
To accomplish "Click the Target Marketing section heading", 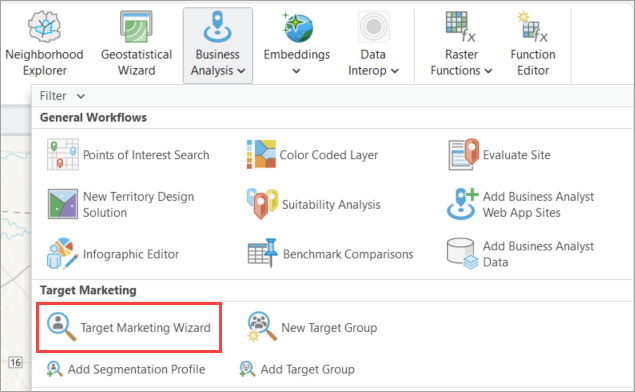I will pyautogui.click(x=88, y=290).
